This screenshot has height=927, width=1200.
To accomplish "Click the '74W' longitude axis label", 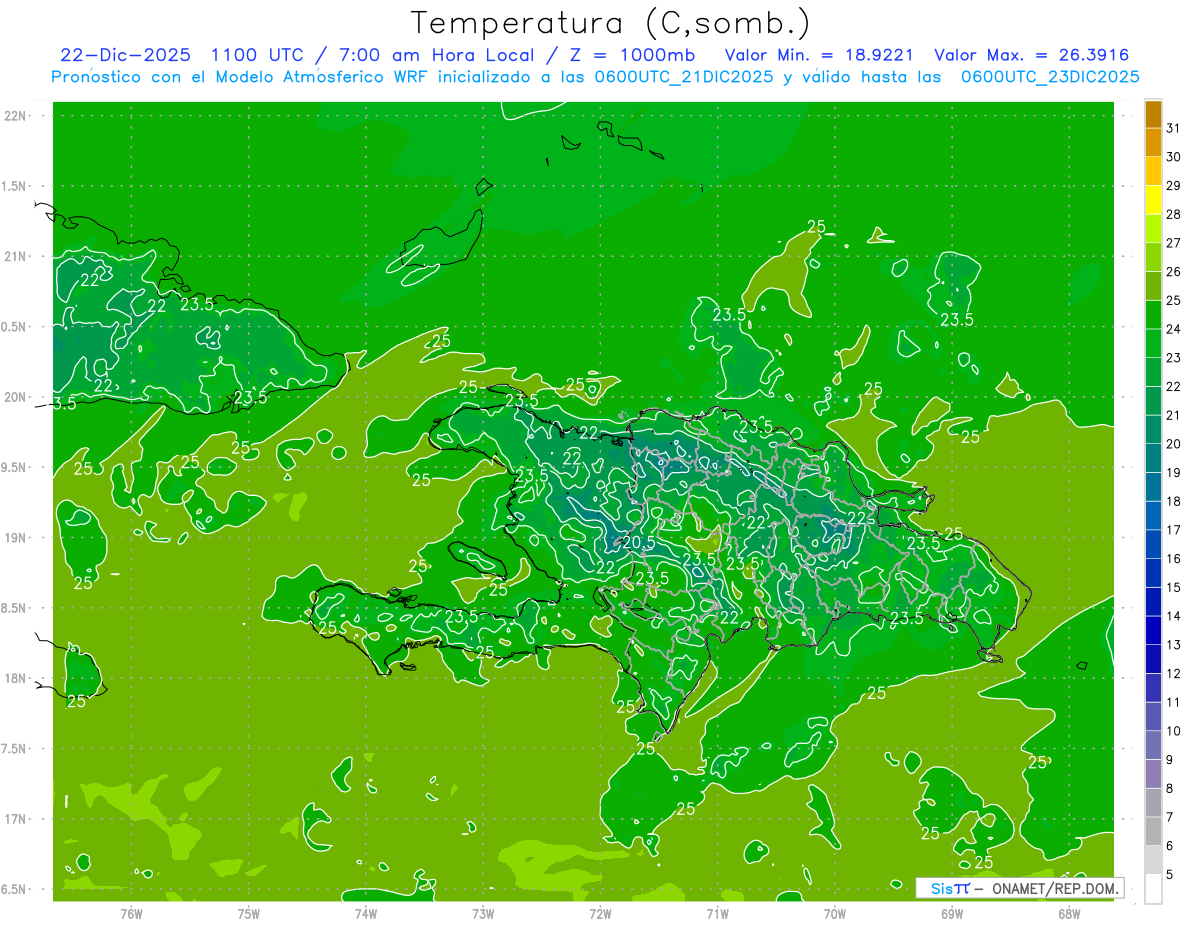I will point(366,913).
